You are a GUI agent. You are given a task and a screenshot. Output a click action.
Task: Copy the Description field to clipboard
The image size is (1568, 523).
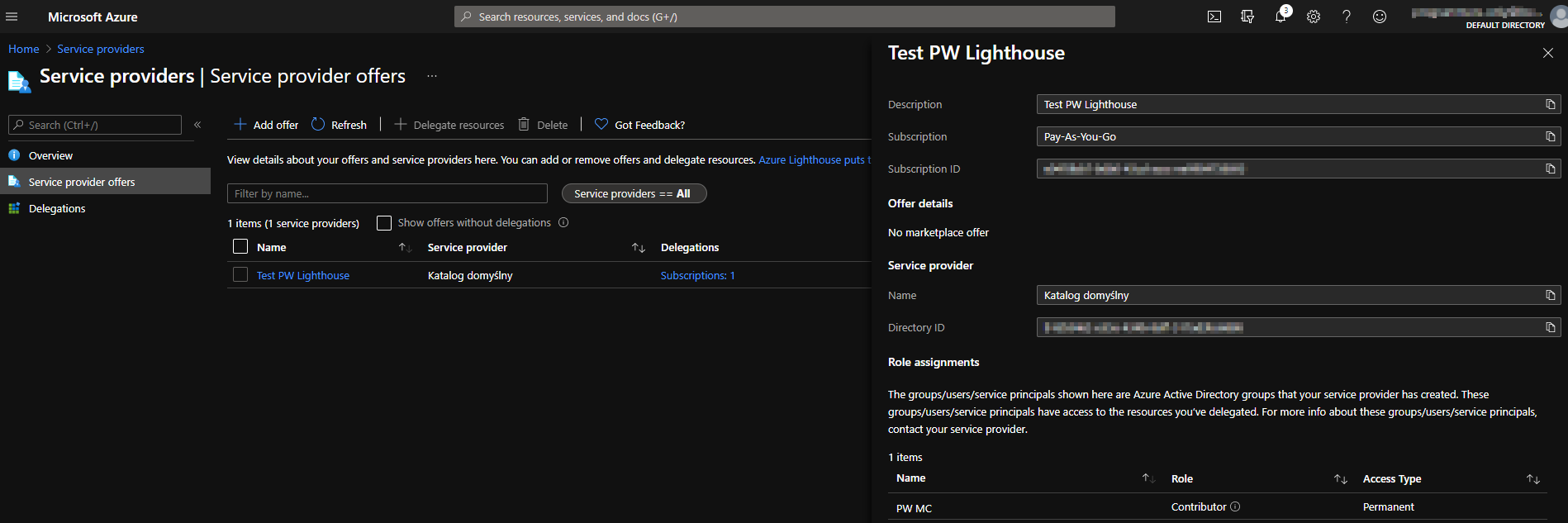click(1550, 104)
